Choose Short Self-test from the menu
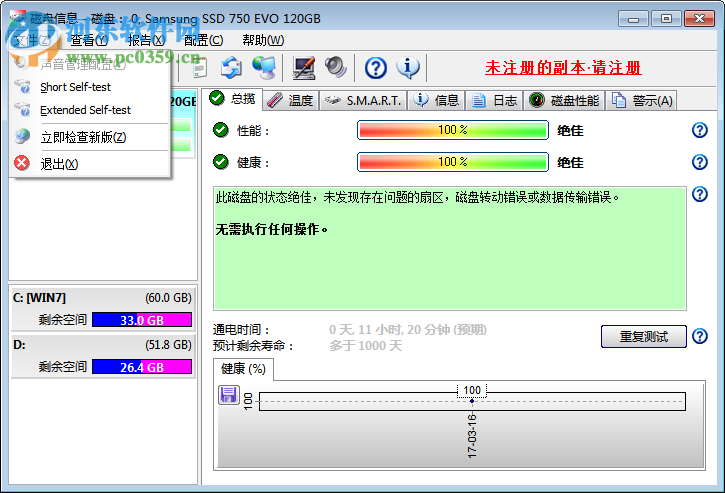Image resolution: width=725 pixels, height=493 pixels. [x=90, y=87]
